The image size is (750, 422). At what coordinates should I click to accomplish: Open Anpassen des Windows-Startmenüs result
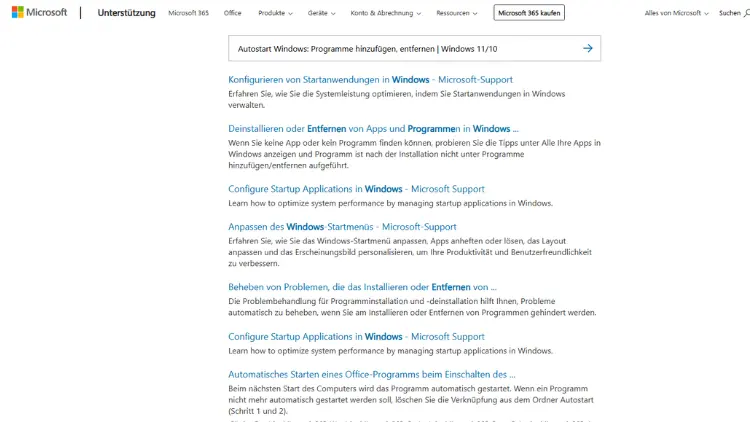point(342,227)
